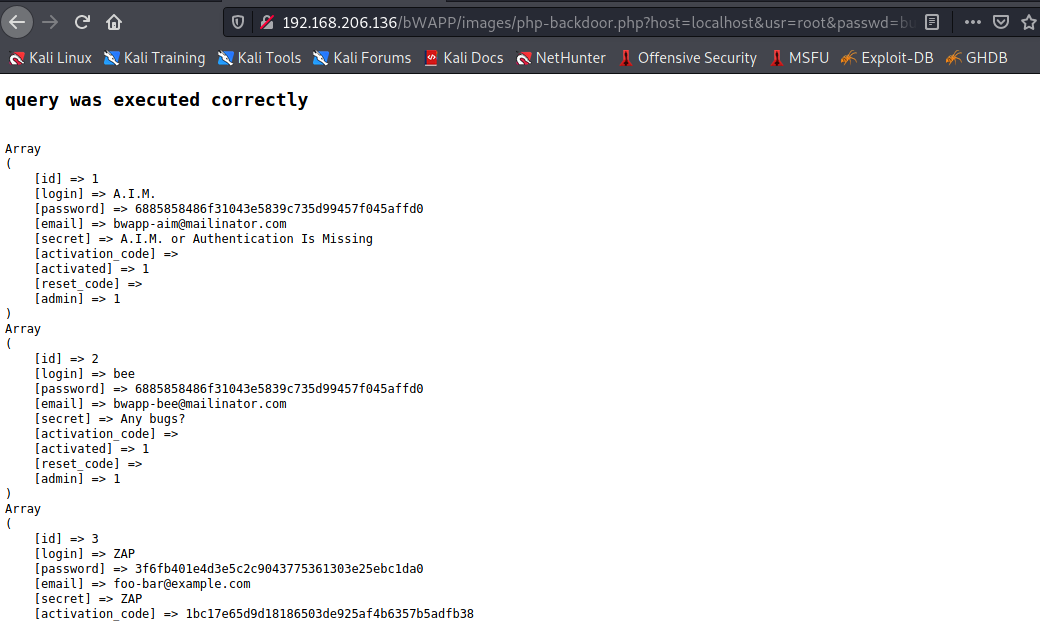Reload the current page
Screen dimensions: 1040x621
(82, 23)
